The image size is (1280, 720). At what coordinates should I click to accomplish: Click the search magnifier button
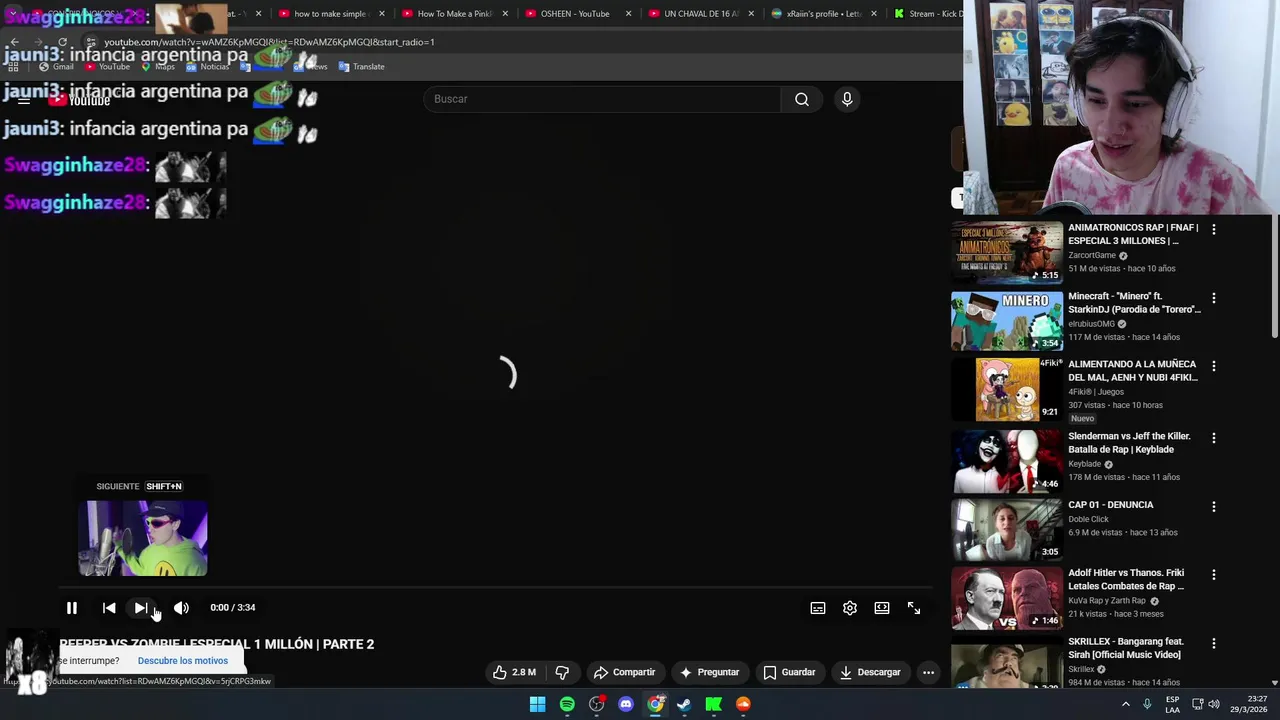(802, 99)
